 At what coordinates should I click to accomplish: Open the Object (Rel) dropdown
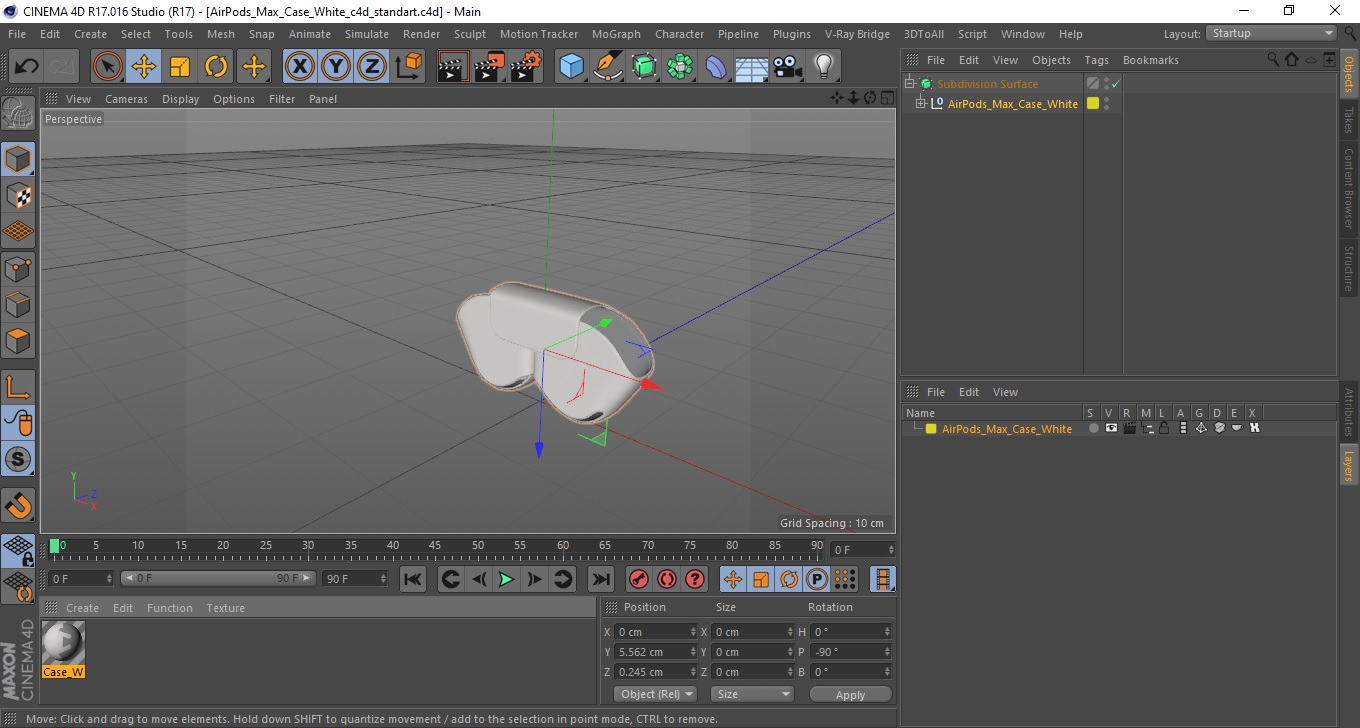tap(656, 694)
